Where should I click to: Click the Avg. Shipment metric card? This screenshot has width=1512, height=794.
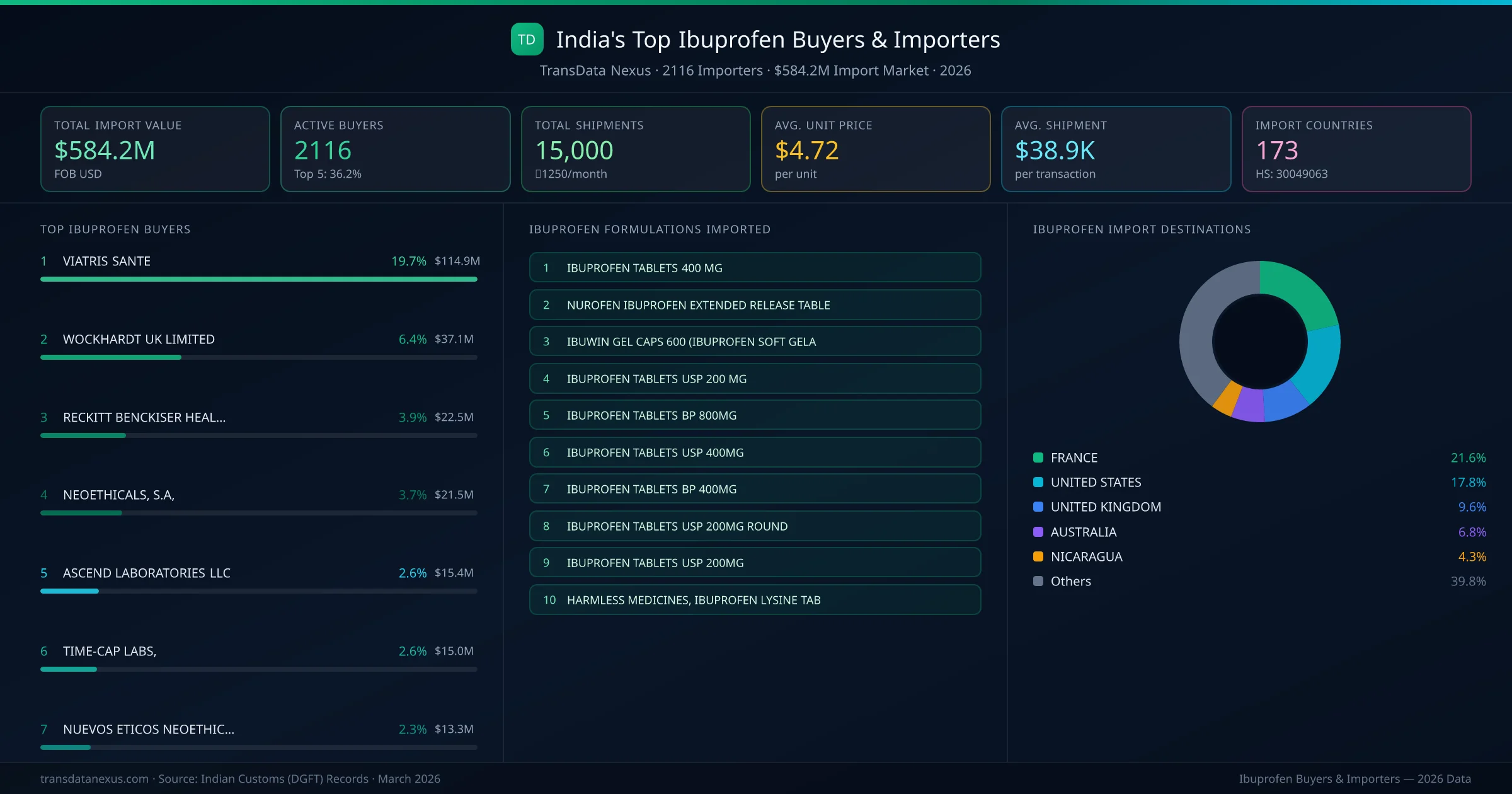coord(1116,149)
